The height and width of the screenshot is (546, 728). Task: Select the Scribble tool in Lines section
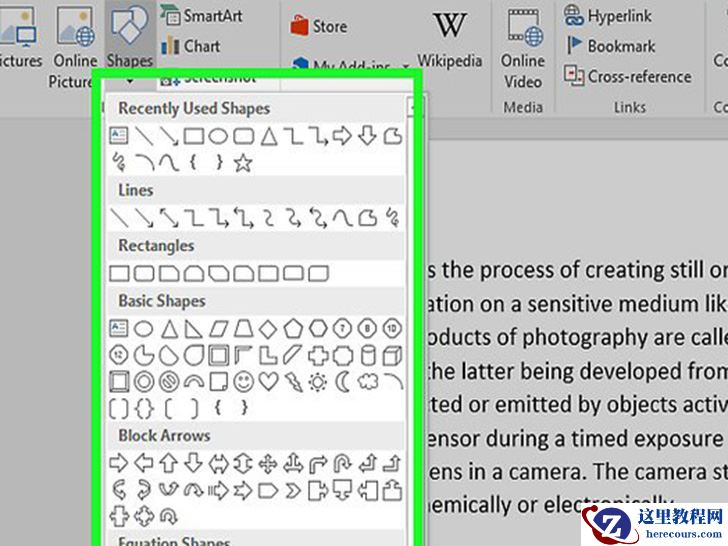tap(393, 217)
